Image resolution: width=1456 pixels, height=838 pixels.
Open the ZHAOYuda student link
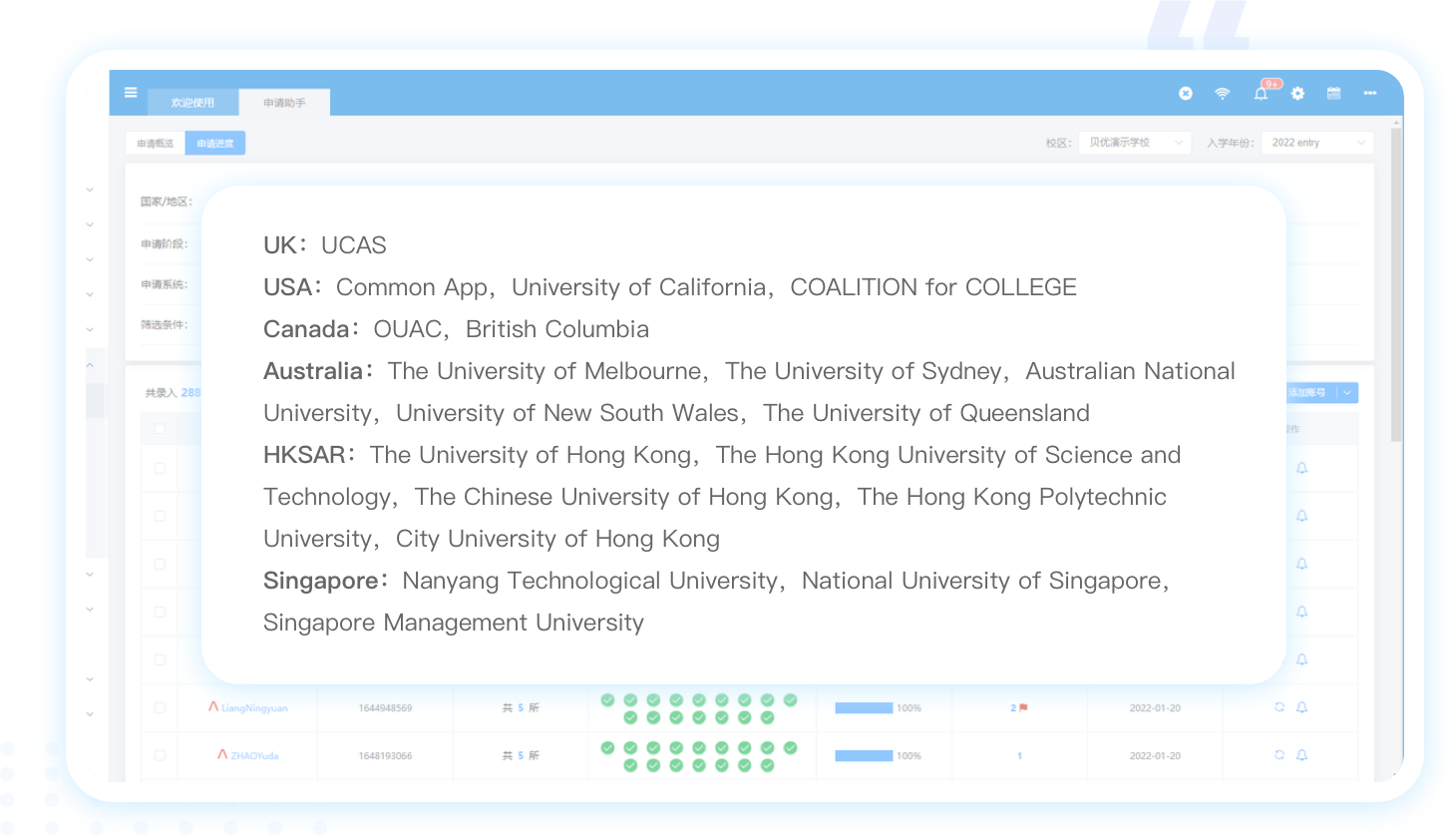click(x=254, y=756)
